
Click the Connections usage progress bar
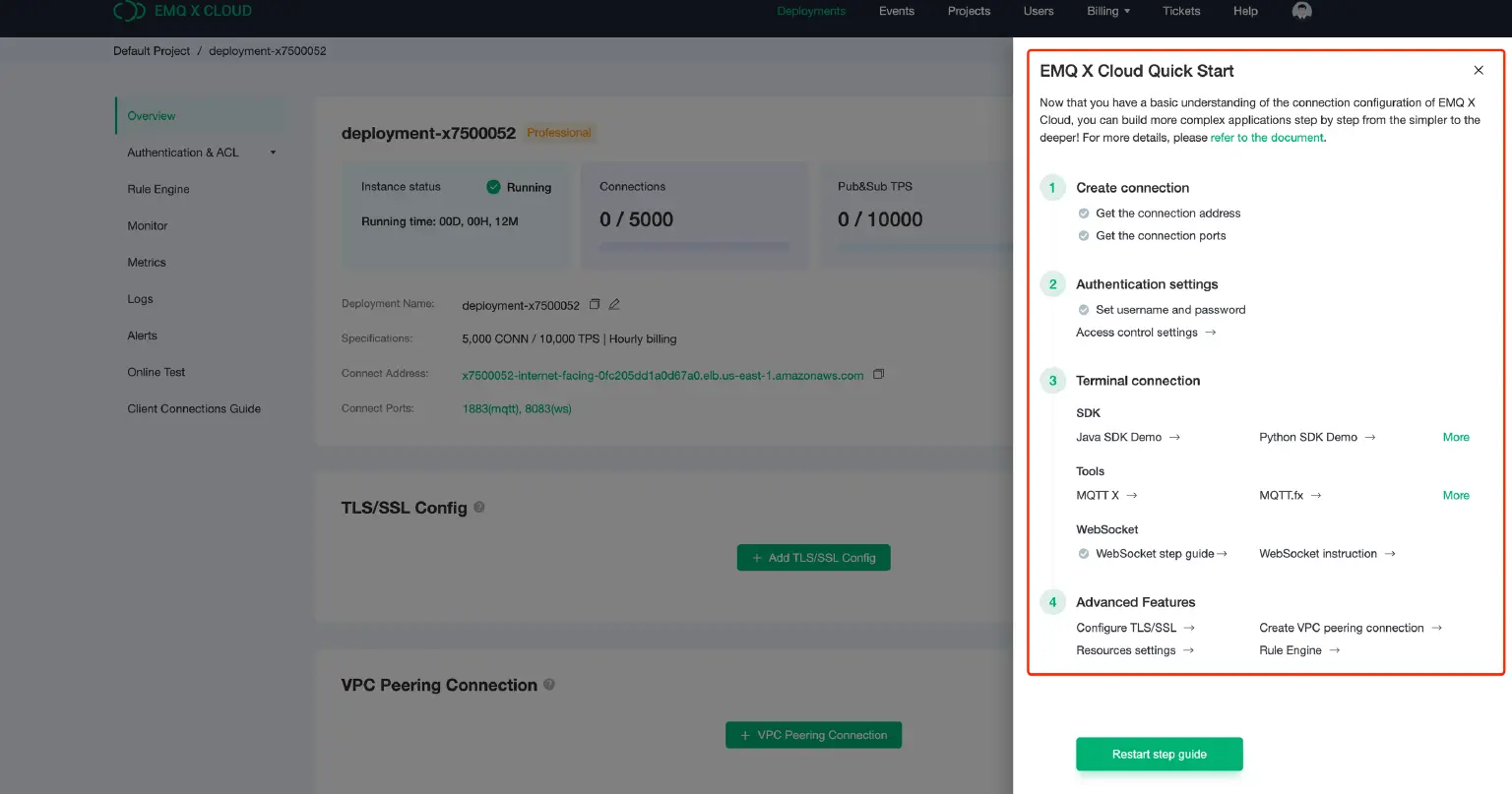click(x=694, y=247)
